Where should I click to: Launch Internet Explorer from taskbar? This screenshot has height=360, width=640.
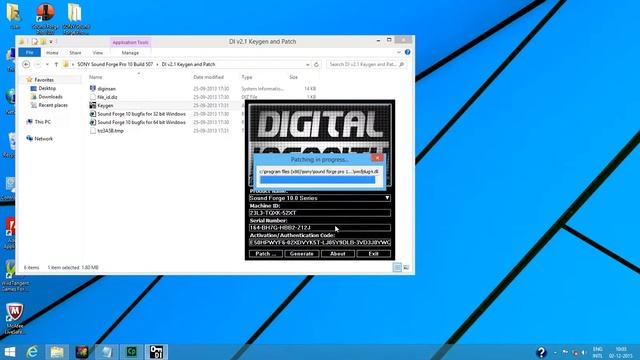click(x=32, y=352)
